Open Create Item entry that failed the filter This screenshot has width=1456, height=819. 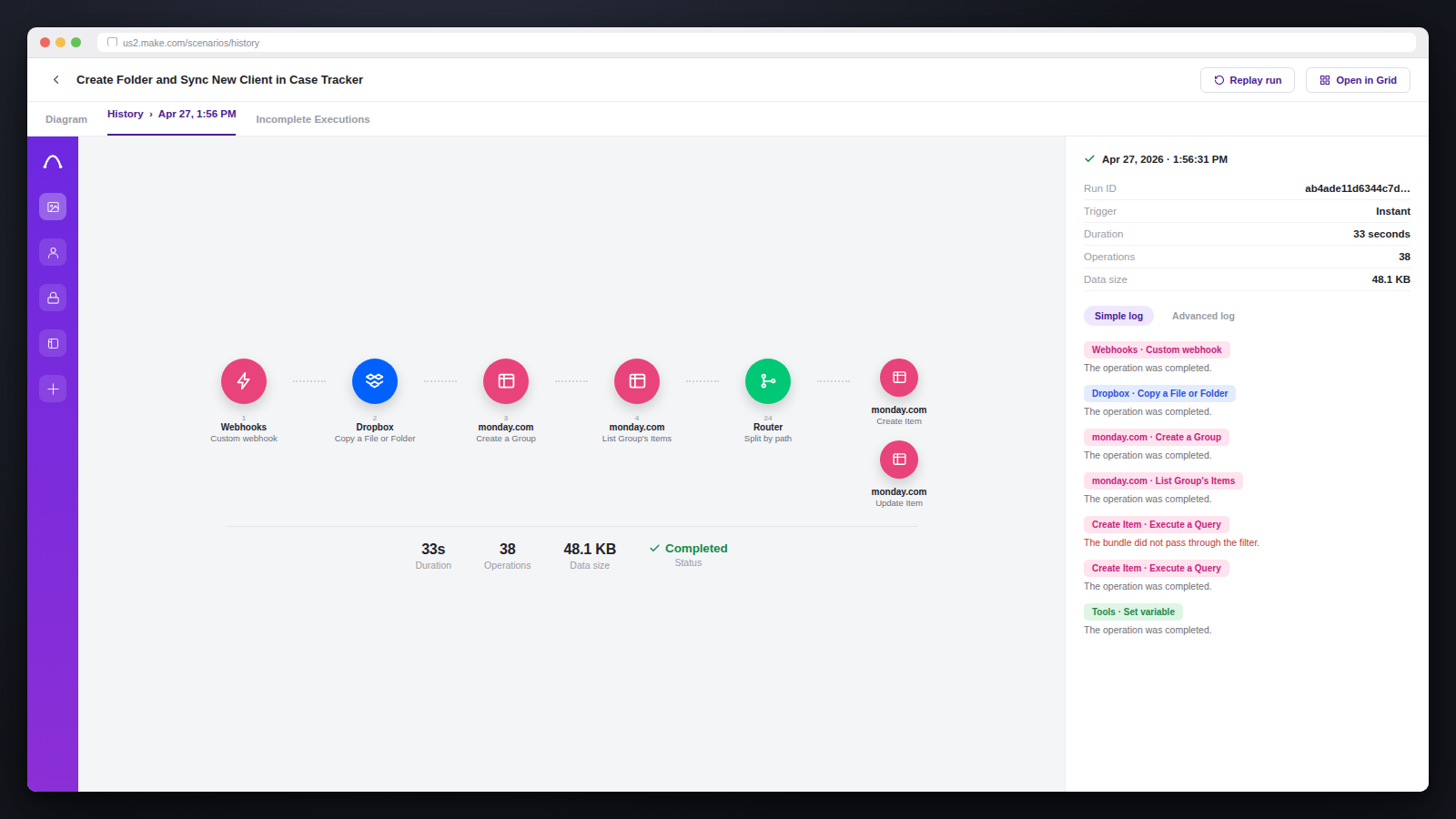(x=1157, y=524)
